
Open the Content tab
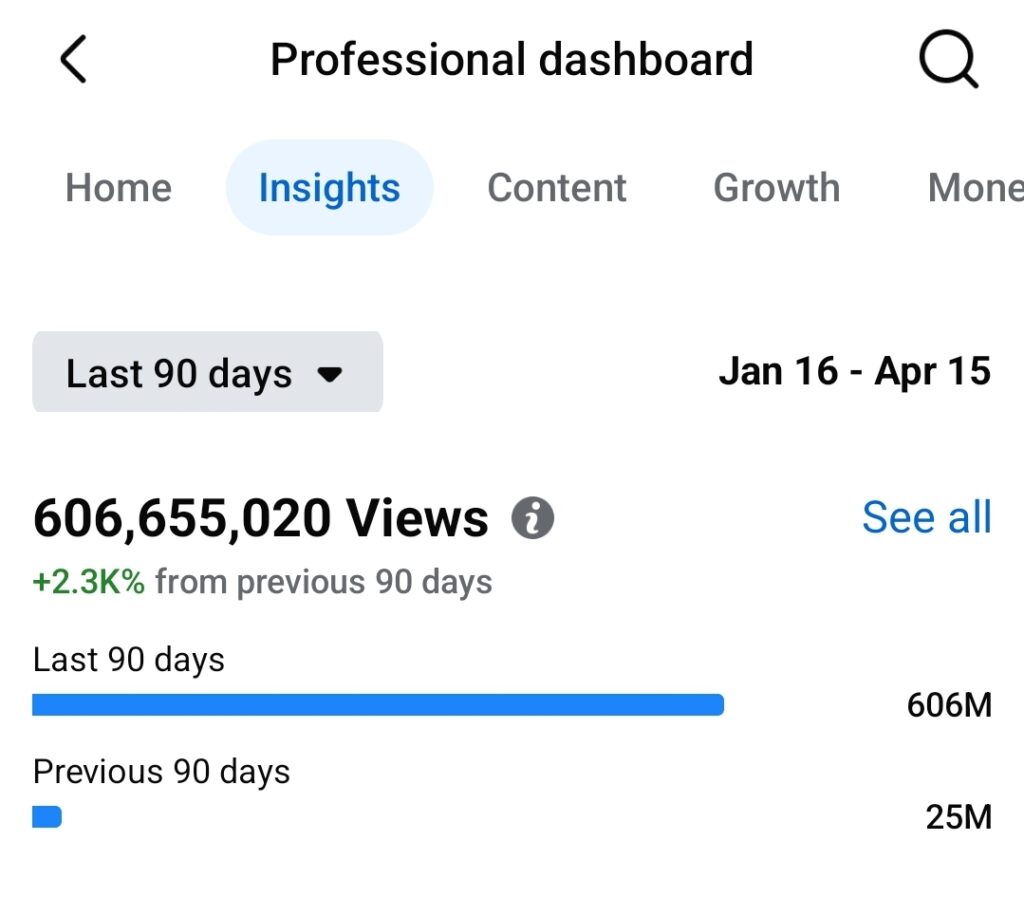coord(557,188)
